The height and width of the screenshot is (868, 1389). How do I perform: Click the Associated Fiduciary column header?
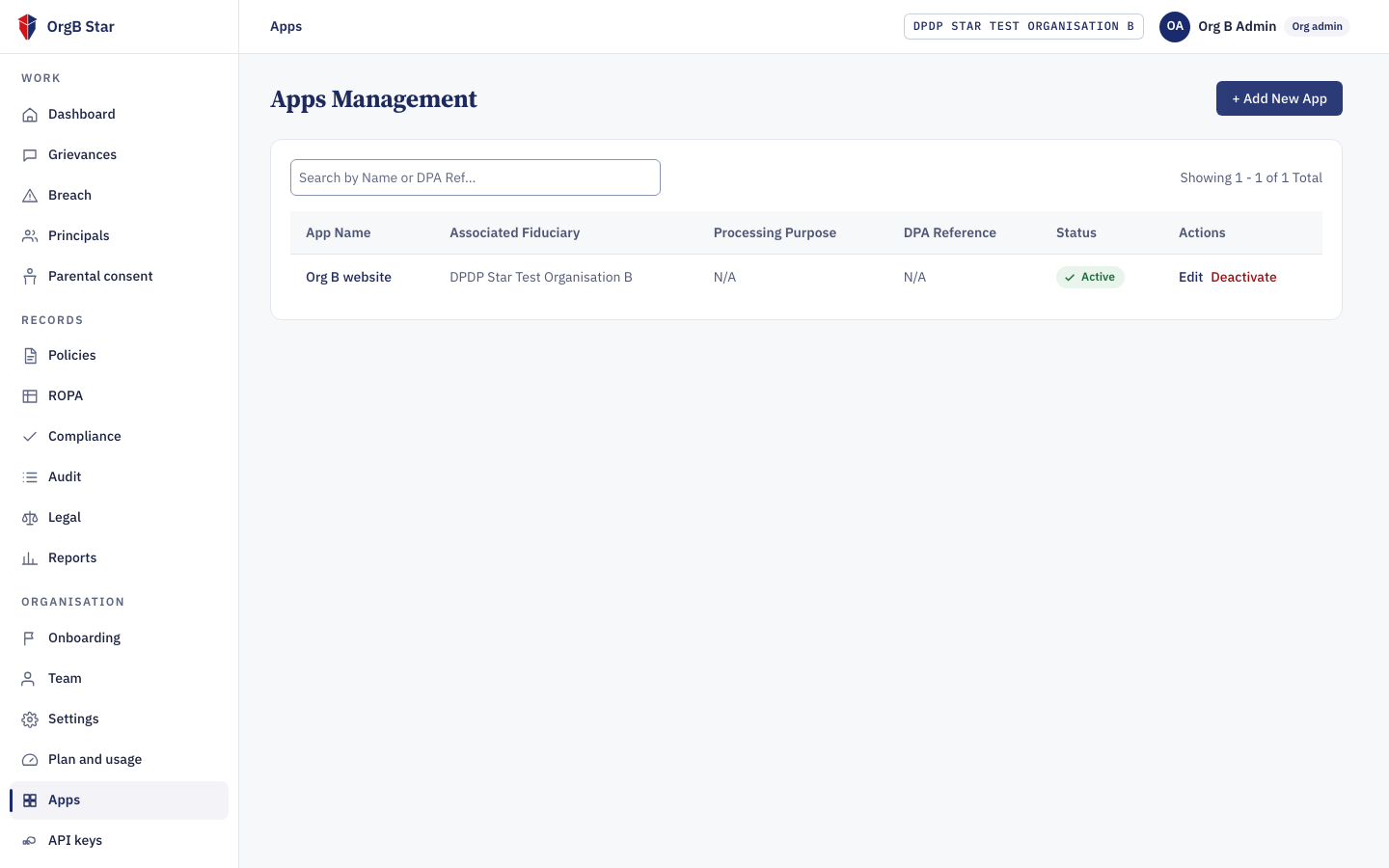(514, 232)
